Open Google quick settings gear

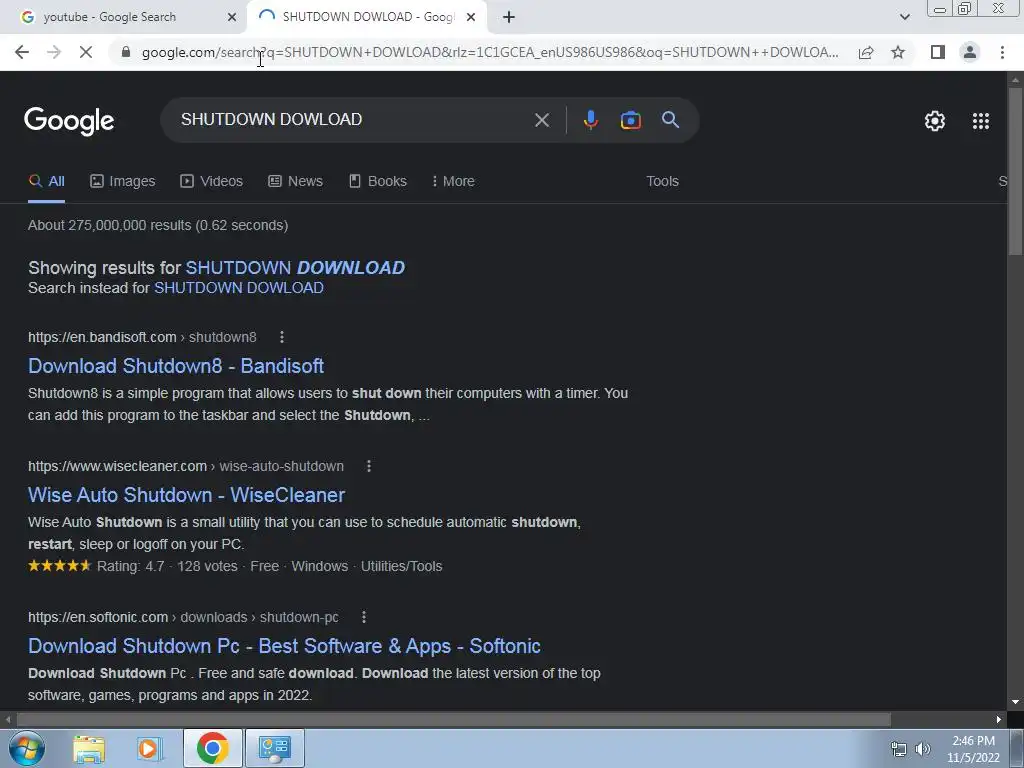click(935, 121)
